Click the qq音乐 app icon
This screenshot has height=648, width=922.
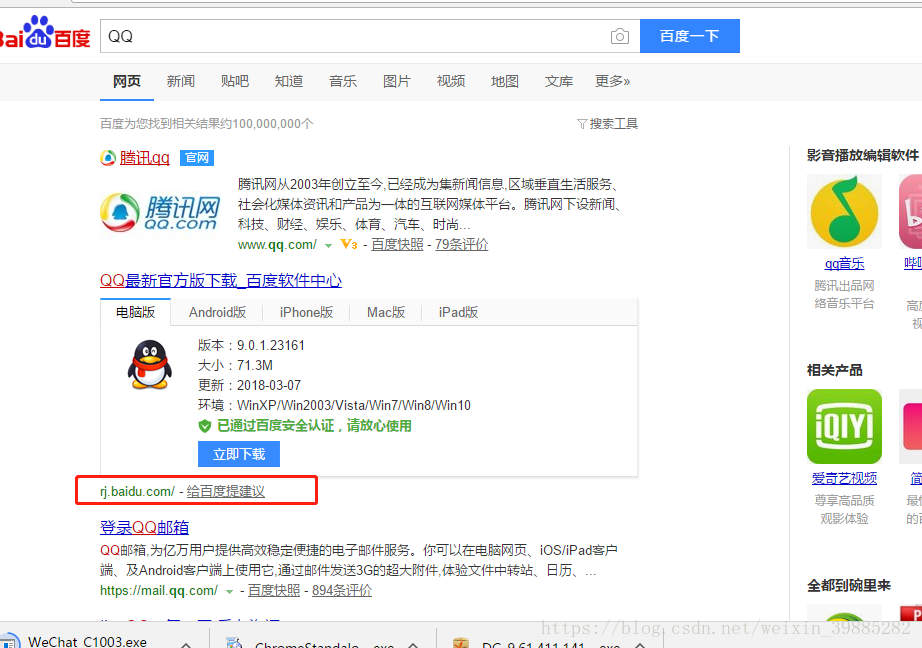coord(844,212)
